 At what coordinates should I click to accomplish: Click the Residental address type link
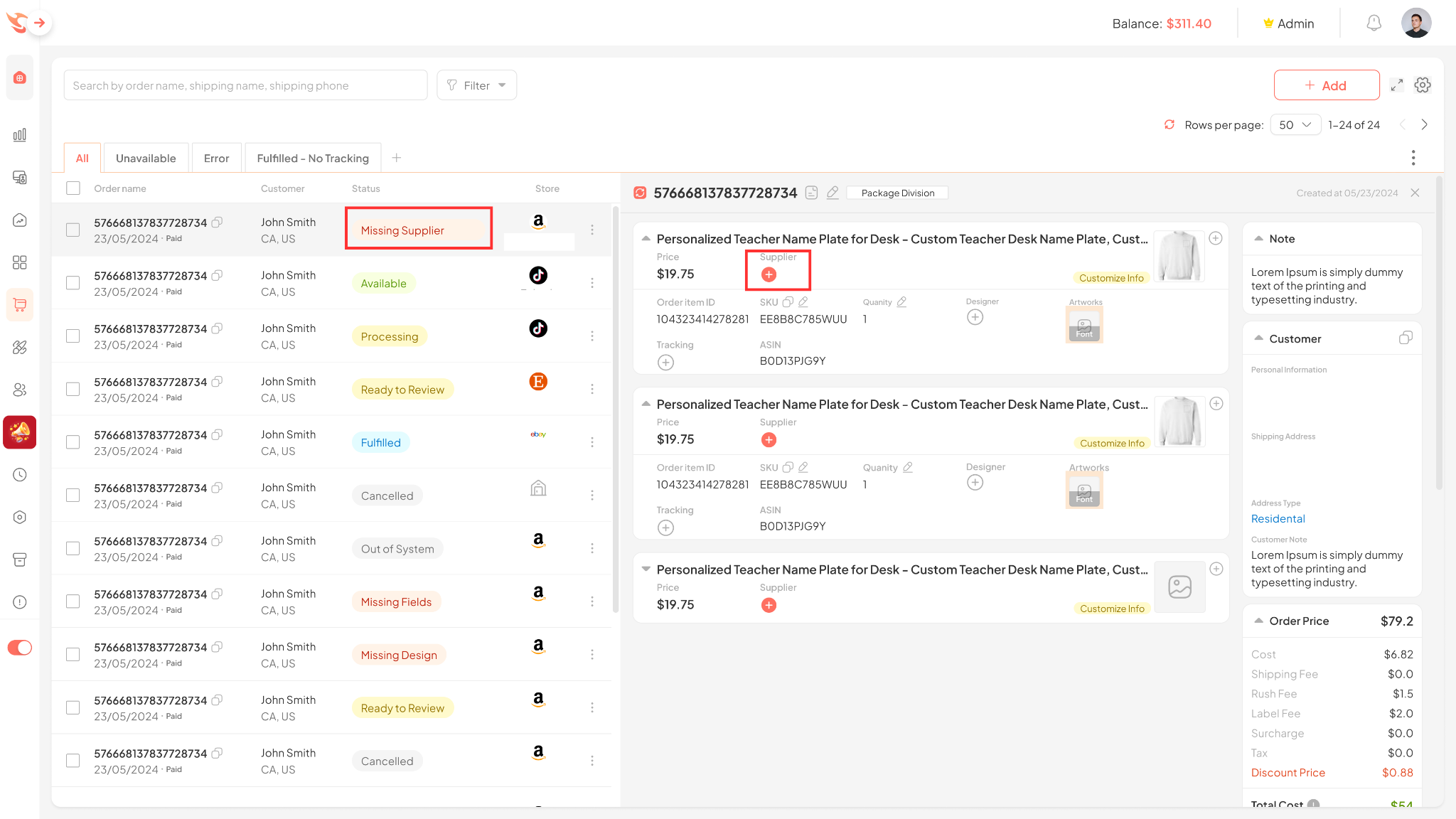point(1278,519)
